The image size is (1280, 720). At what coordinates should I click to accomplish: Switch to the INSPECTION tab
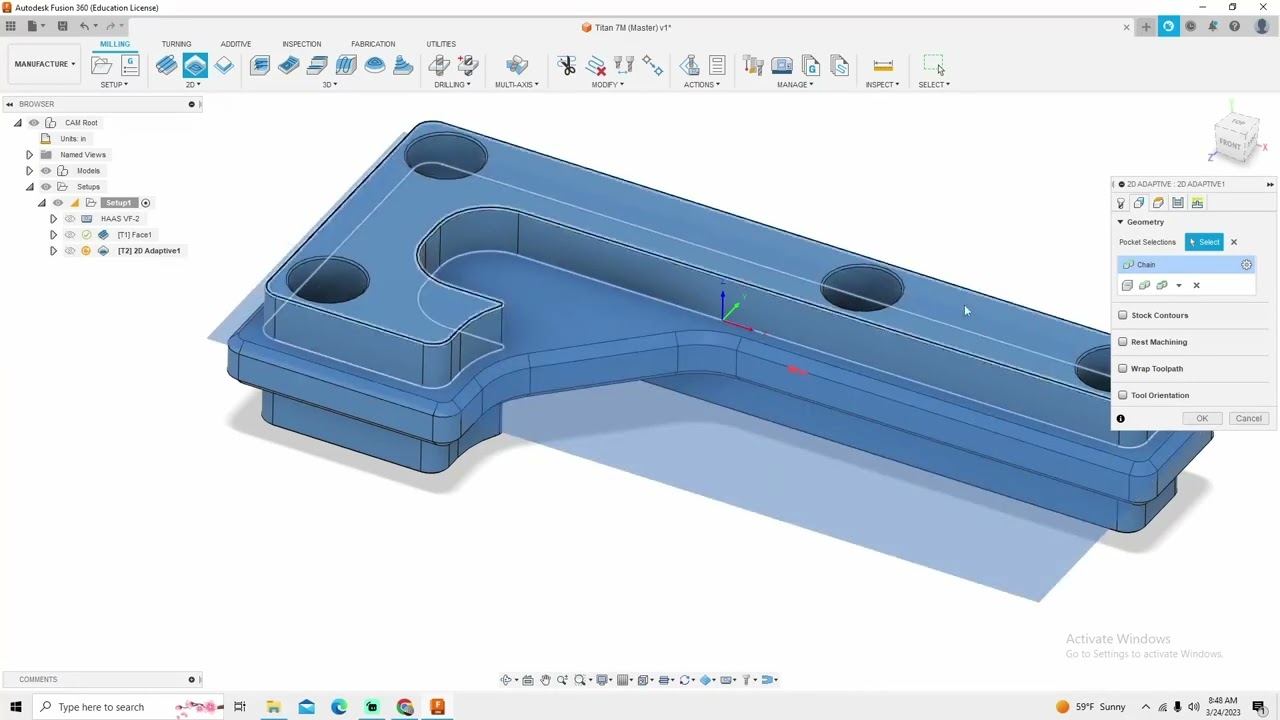[302, 44]
